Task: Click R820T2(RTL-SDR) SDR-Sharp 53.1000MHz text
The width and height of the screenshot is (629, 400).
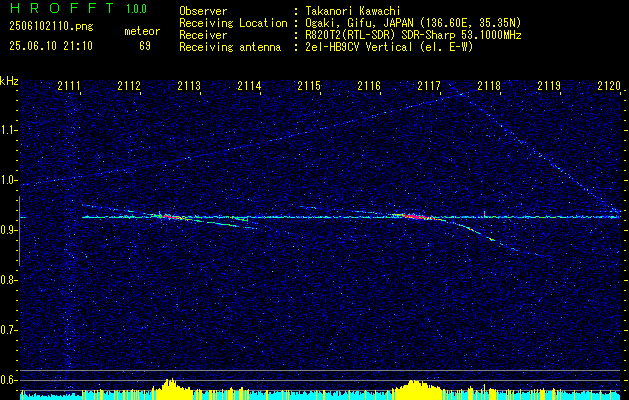Action: 413,35
